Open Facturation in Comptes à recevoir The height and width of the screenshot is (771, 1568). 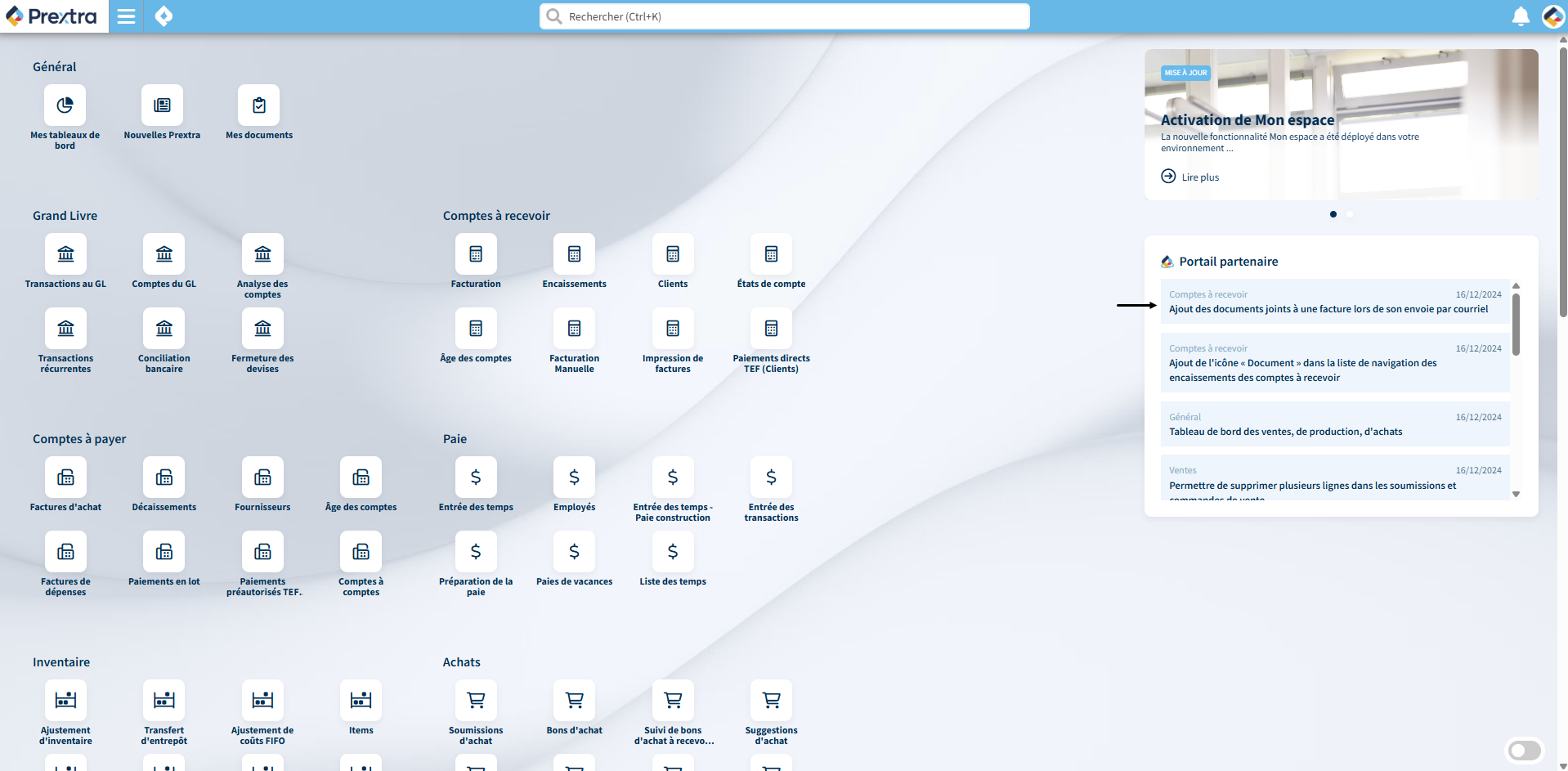(476, 254)
